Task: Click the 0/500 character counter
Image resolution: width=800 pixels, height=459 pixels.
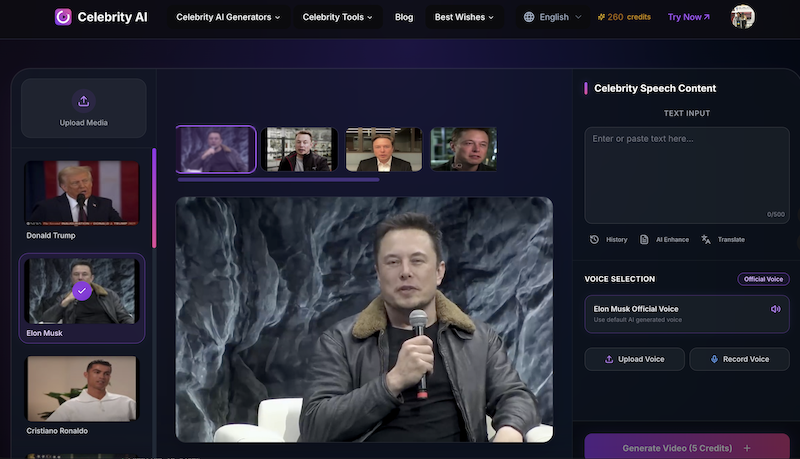Action: tap(776, 214)
